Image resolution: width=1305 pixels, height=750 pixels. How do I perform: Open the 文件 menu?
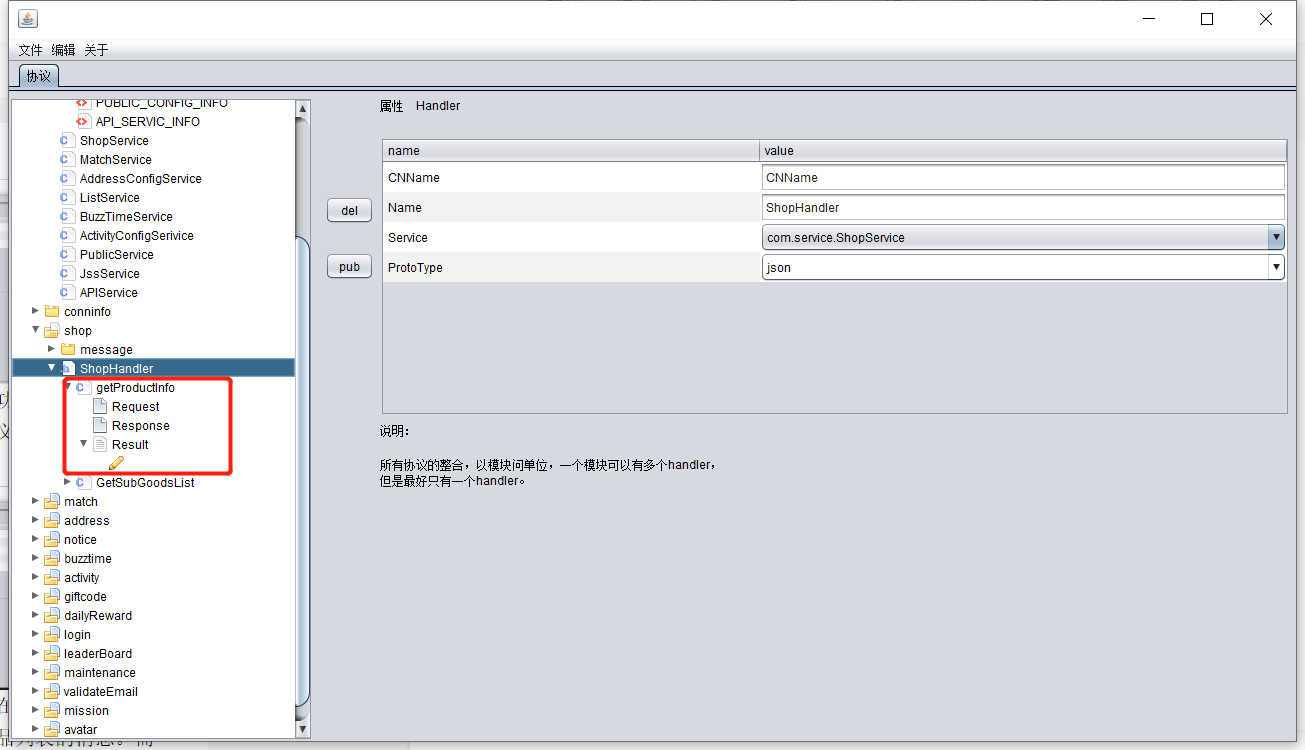pos(31,50)
